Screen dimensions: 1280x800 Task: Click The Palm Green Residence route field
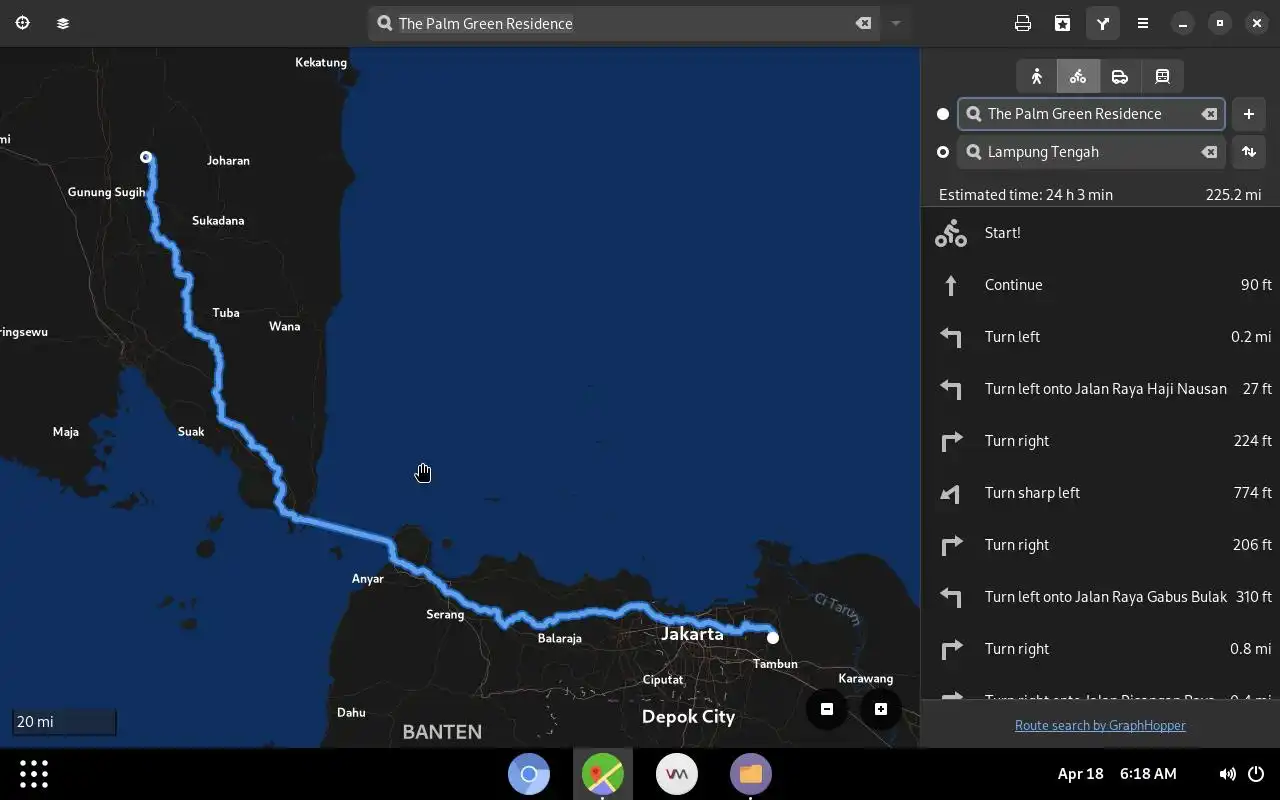click(x=1091, y=114)
